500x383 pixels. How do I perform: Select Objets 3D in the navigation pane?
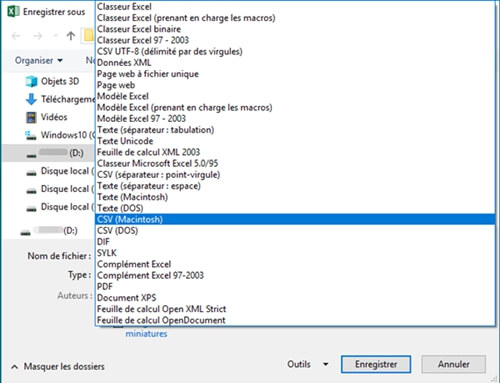(x=60, y=81)
